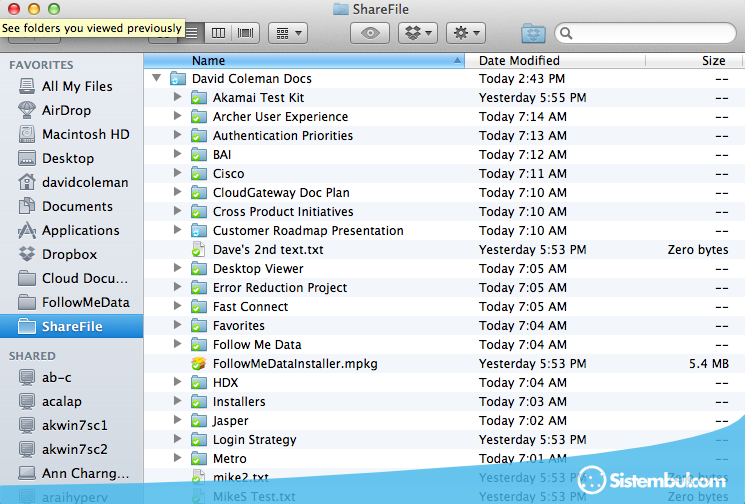Screen dimensions: 745x504
Task: Click the FAVORITES sidebar heading
Action: (41, 65)
